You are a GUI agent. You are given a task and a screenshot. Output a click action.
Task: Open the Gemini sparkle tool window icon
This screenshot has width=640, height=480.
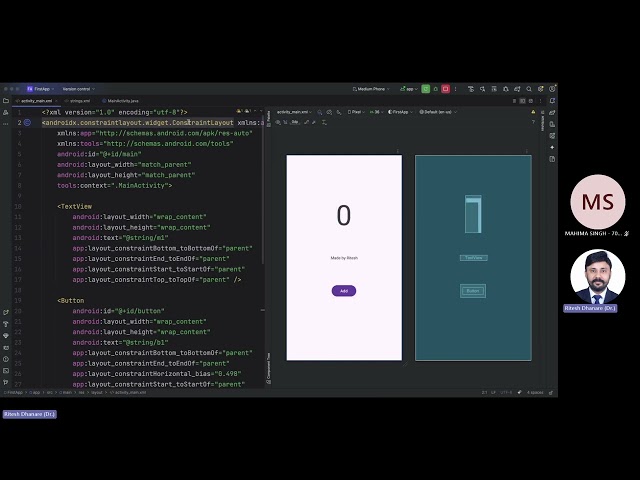(x=552, y=147)
